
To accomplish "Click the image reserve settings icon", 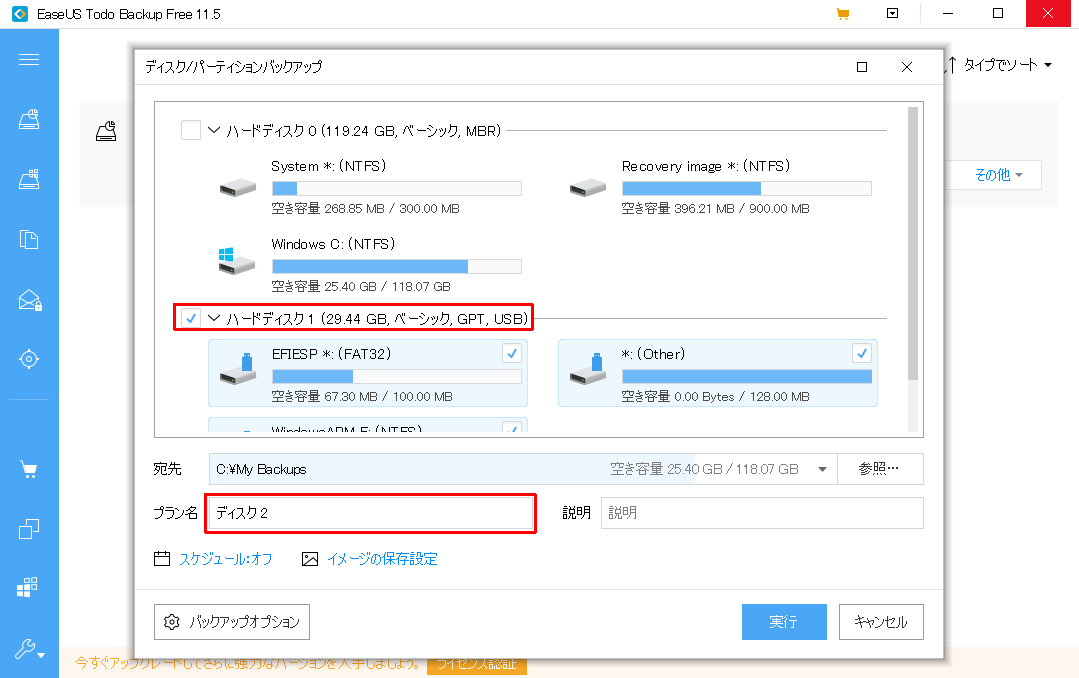I will 310,559.
